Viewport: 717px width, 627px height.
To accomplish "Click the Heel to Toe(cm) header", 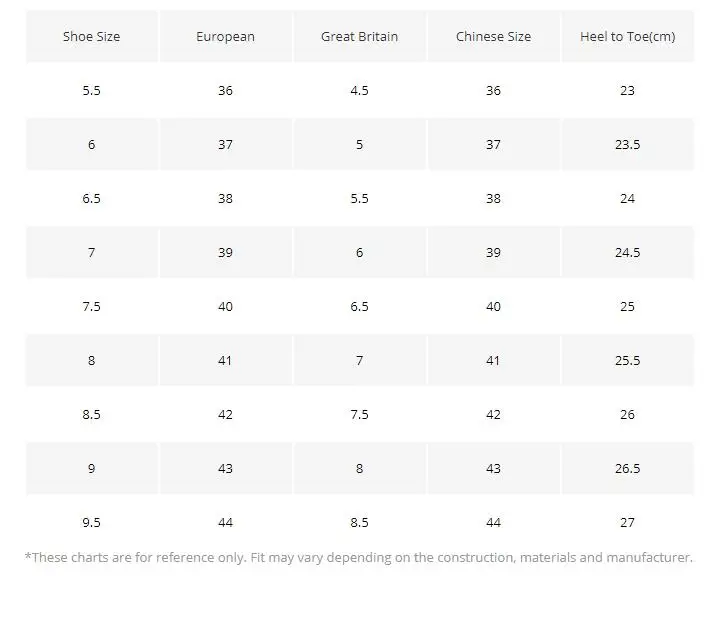I will click(627, 36).
